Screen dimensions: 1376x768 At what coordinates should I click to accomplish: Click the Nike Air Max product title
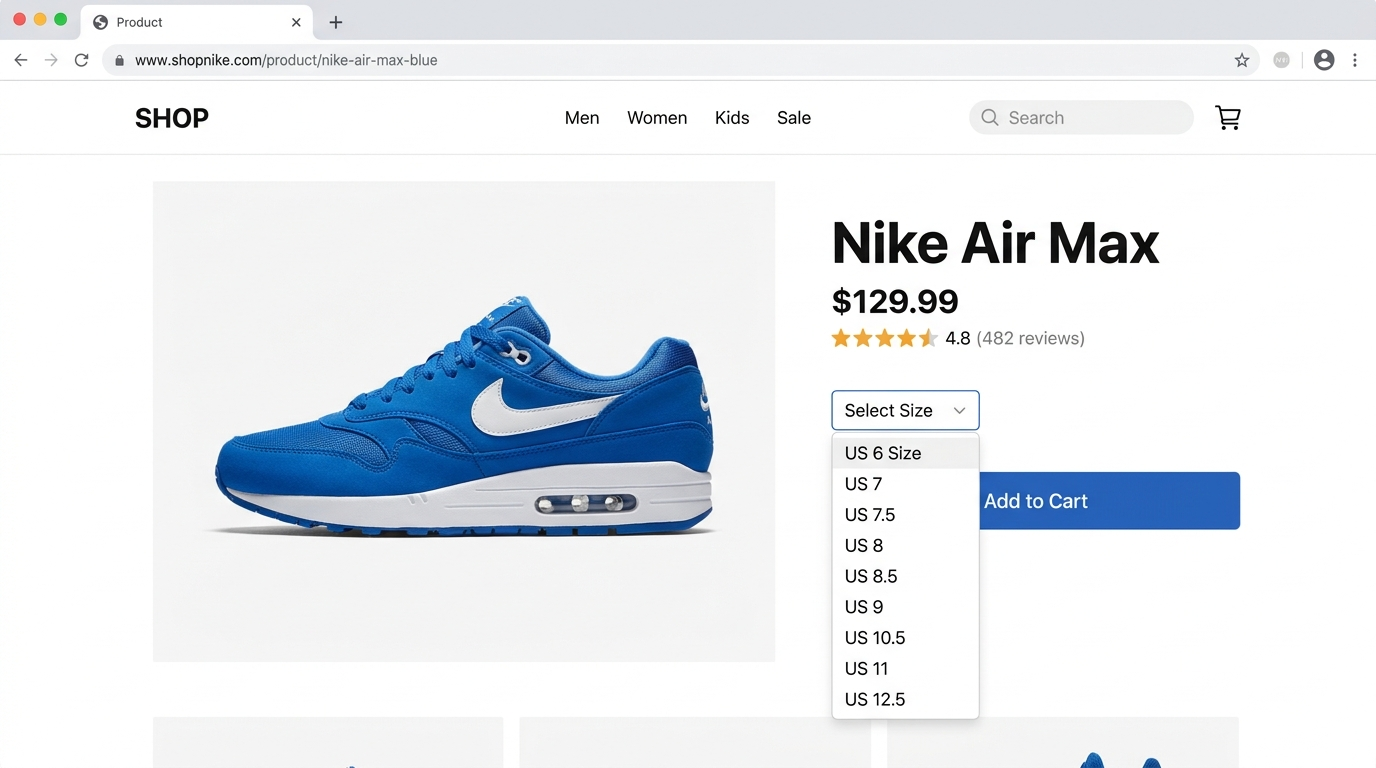[995, 243]
